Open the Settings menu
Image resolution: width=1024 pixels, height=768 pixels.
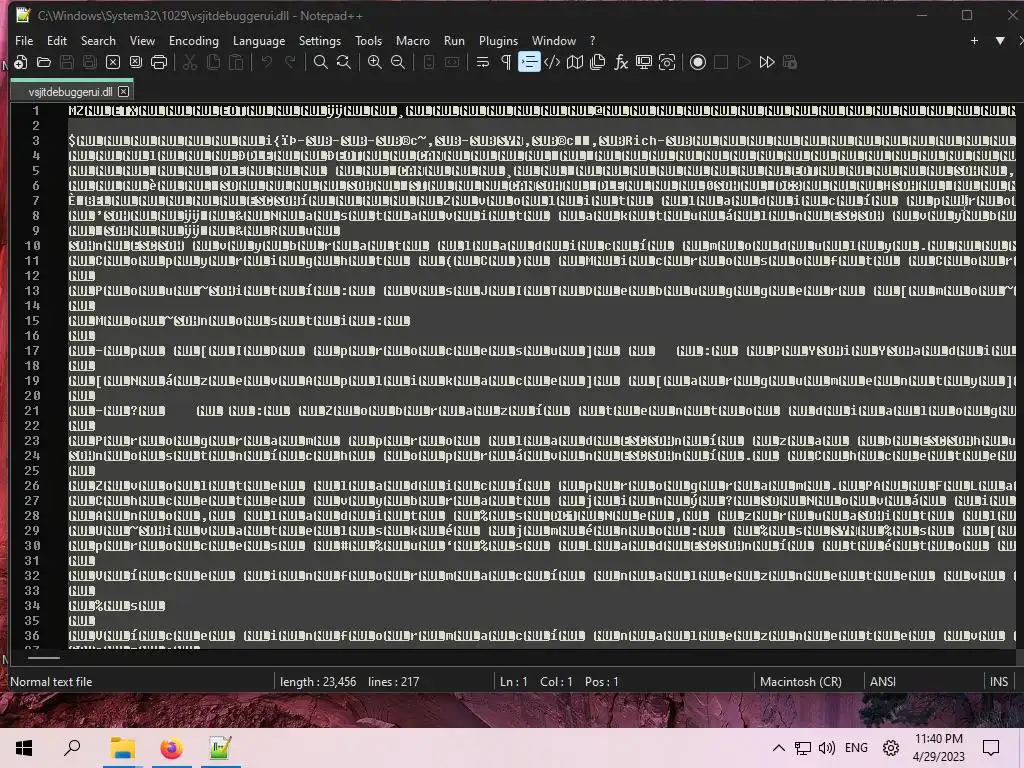point(320,40)
